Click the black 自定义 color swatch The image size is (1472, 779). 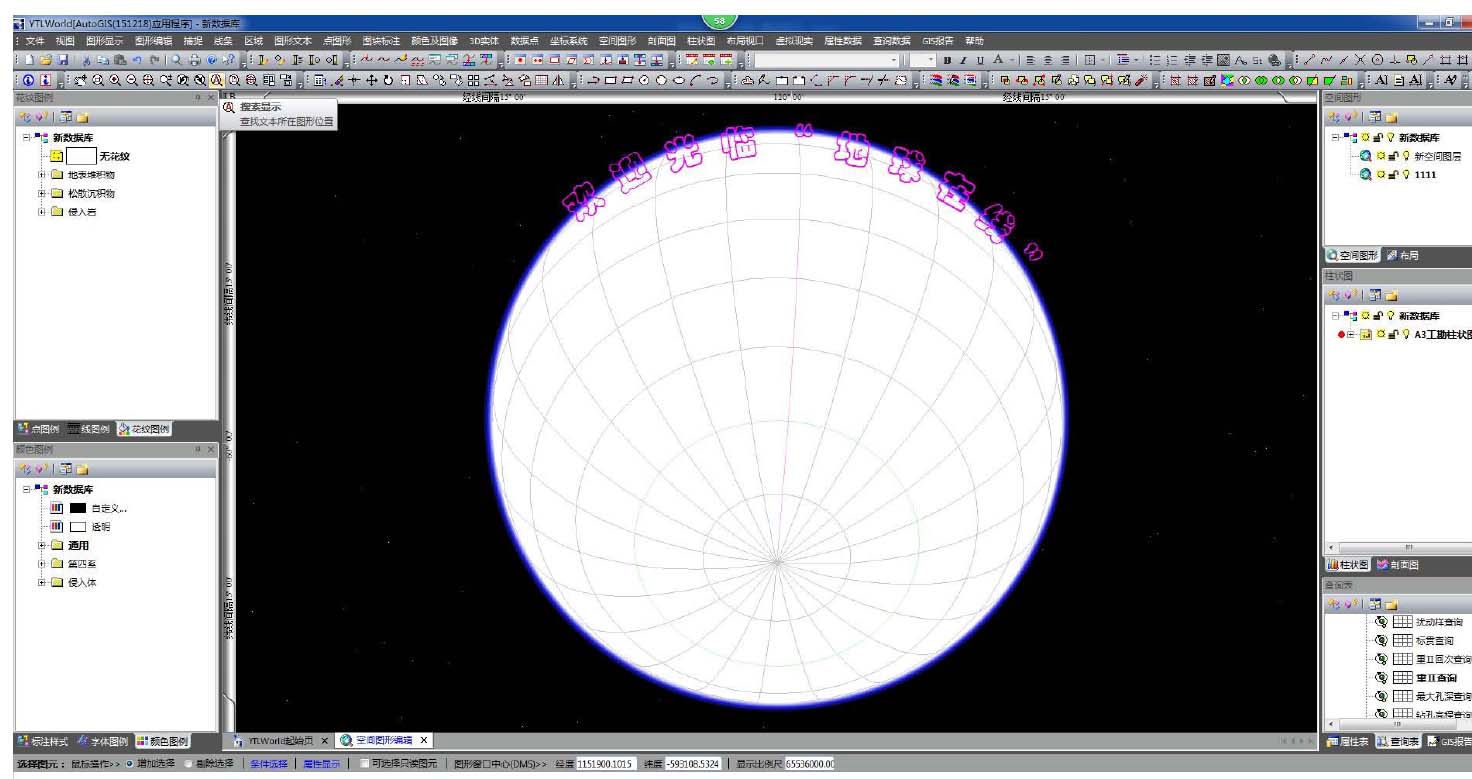pyautogui.click(x=77, y=509)
